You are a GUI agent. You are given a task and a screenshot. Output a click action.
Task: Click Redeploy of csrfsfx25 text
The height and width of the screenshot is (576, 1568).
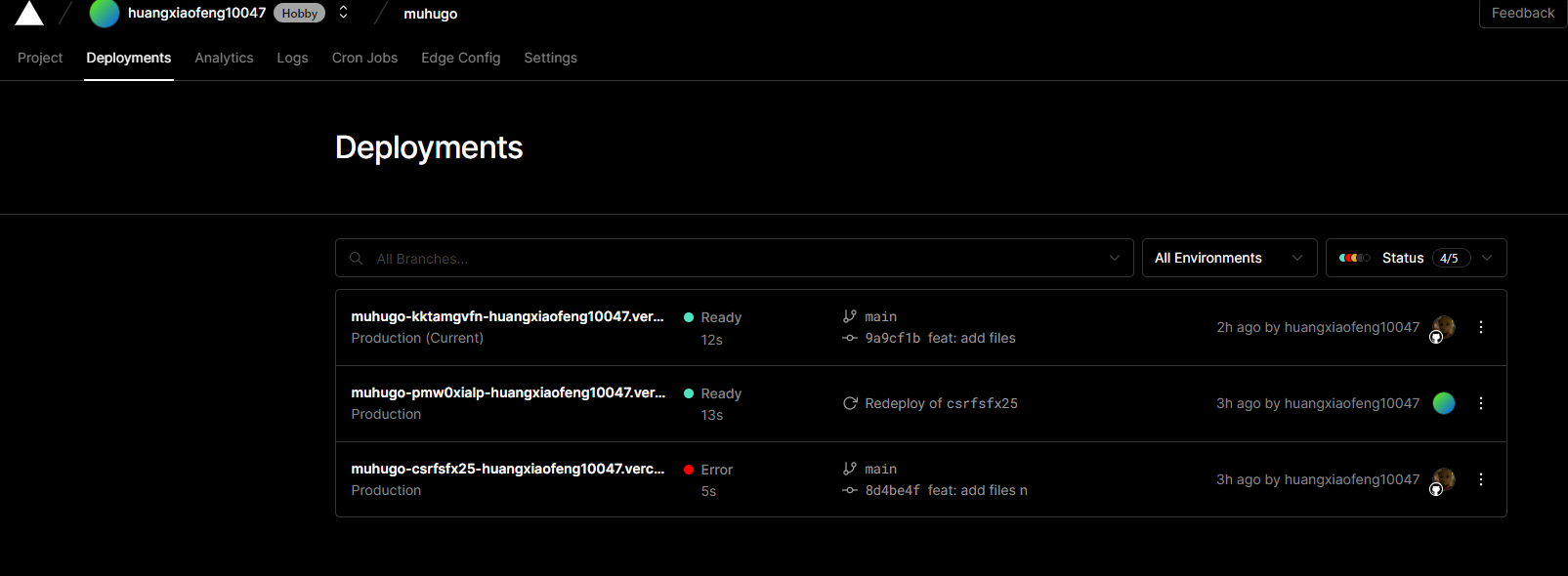point(941,403)
